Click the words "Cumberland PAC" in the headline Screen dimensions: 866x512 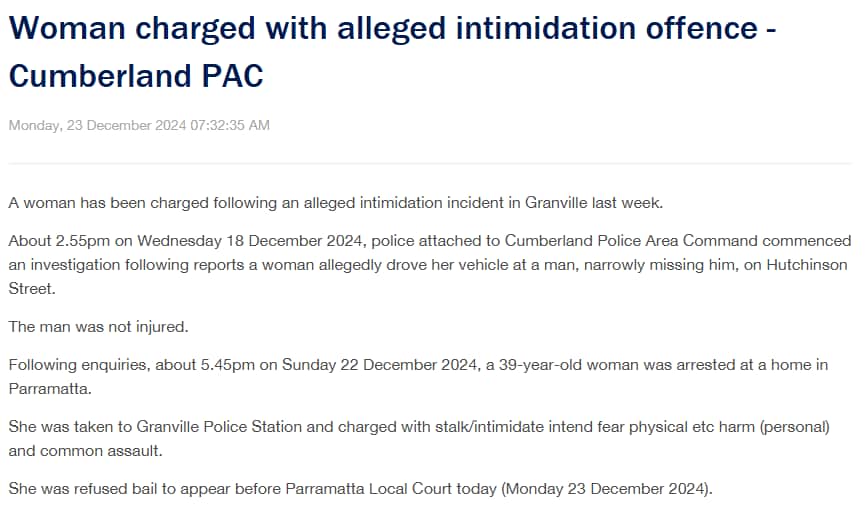tap(136, 75)
